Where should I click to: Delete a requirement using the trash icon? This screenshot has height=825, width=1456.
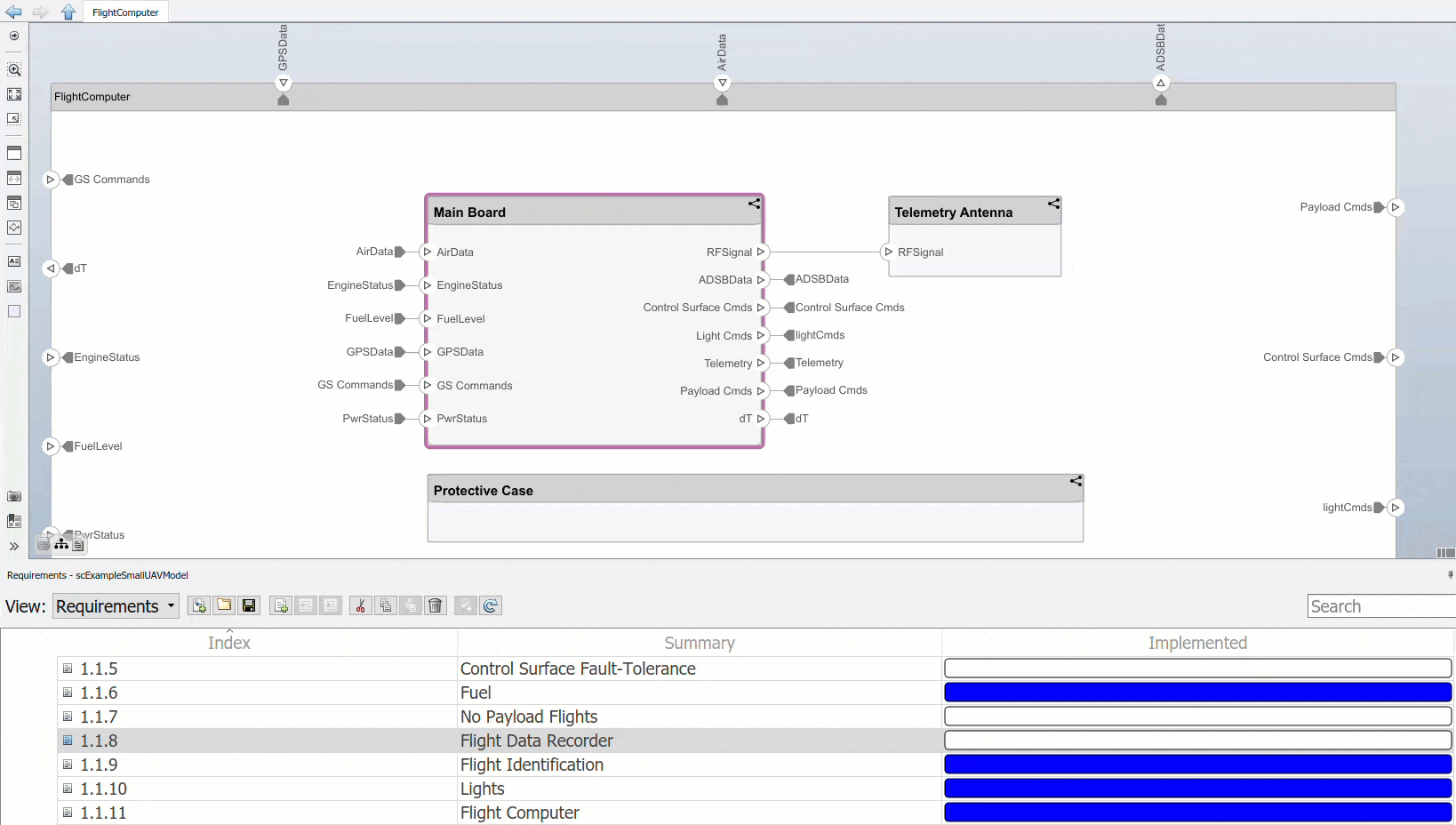tap(436, 605)
